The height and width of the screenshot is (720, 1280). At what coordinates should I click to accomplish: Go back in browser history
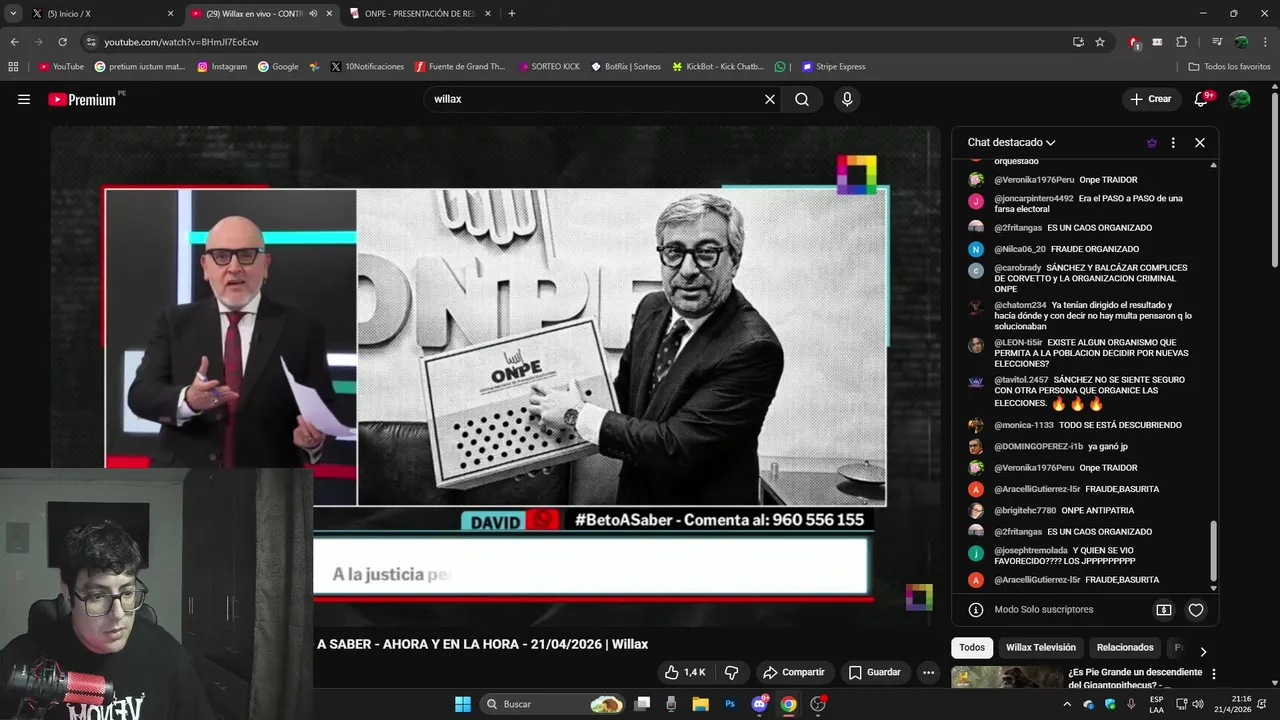pos(15,42)
